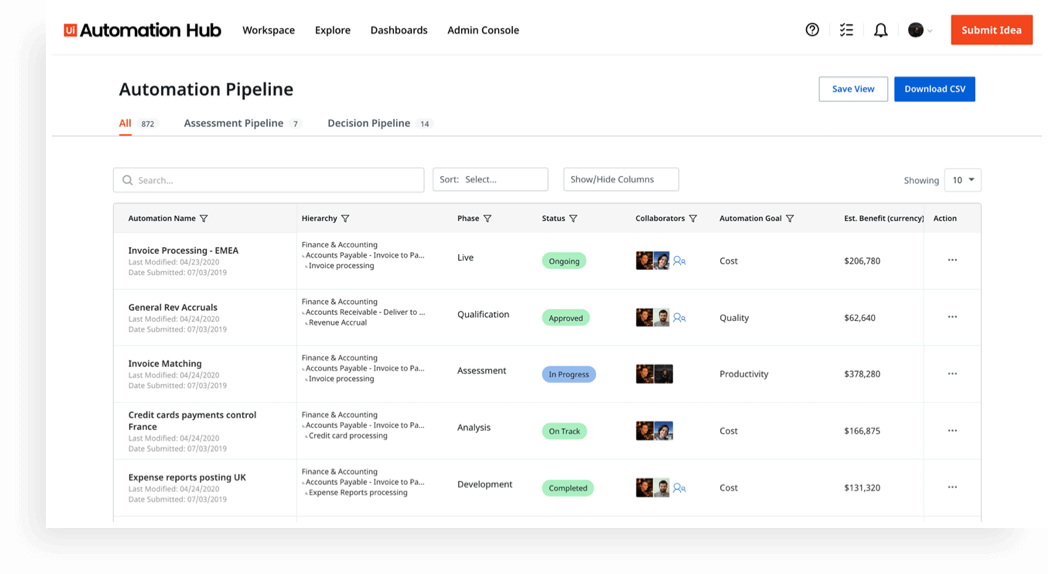Click second collaborator avatar in Invoice Matching row
Viewport: 1048px width, 574px height.
pos(663,374)
